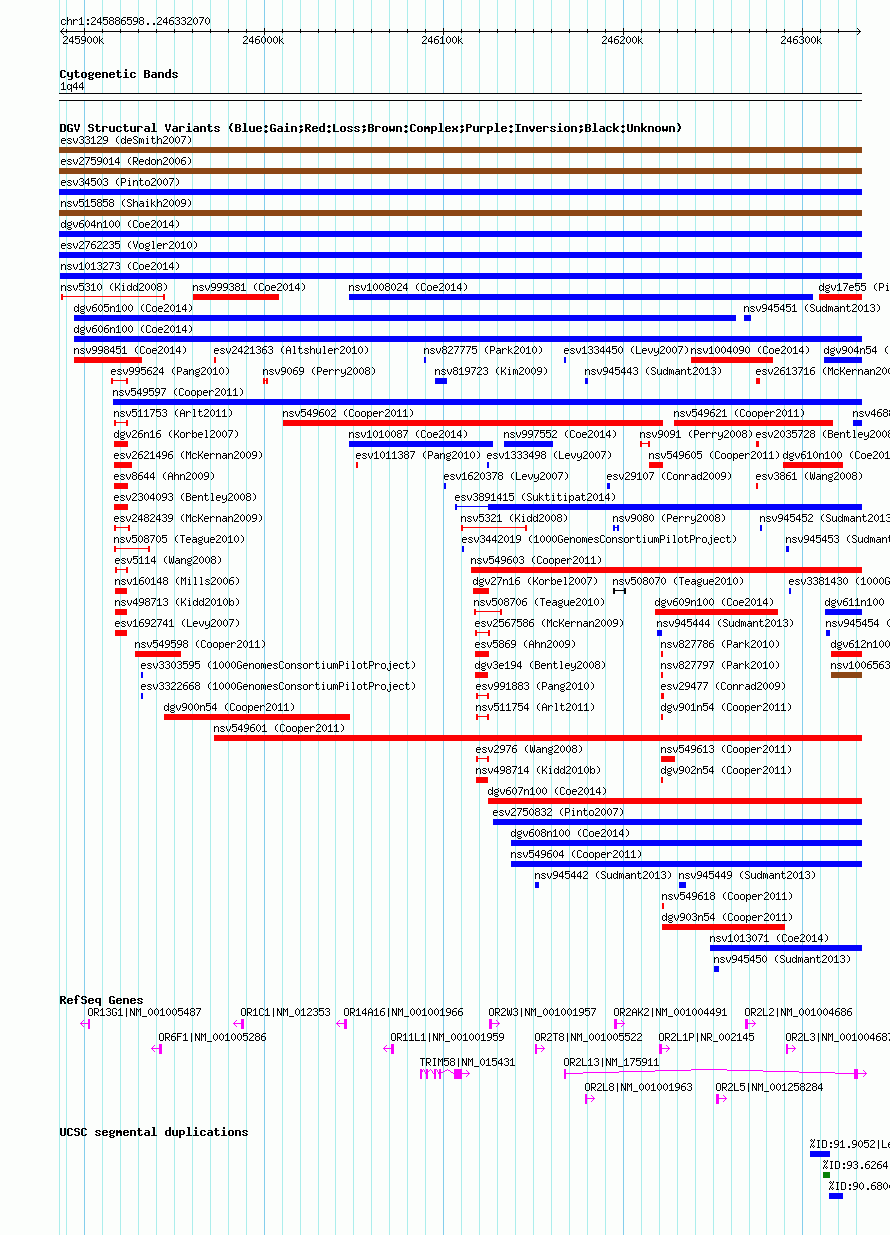Click the nsv827775 (Park2010) label

[x=483, y=350]
